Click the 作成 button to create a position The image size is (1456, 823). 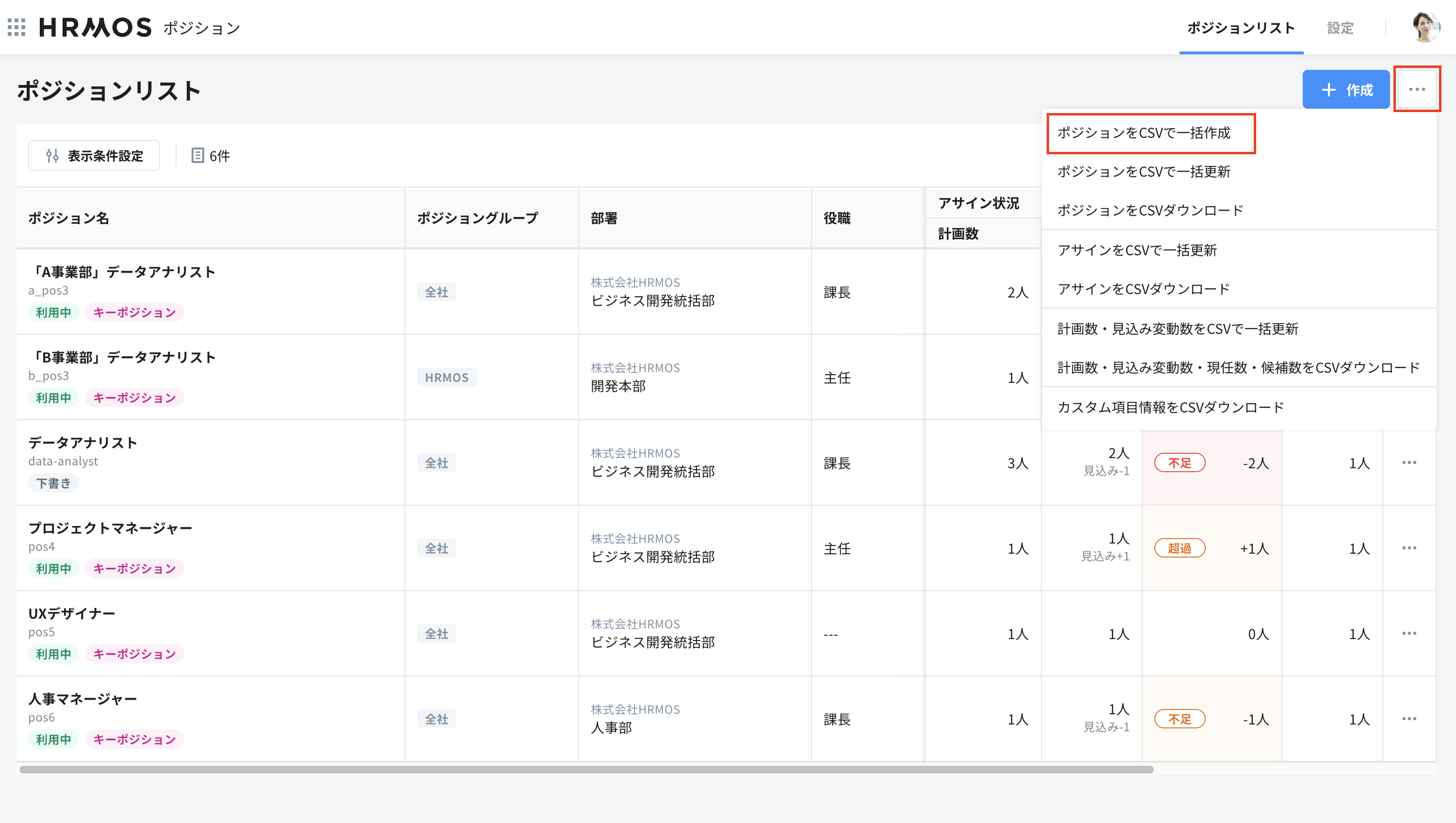tap(1346, 89)
